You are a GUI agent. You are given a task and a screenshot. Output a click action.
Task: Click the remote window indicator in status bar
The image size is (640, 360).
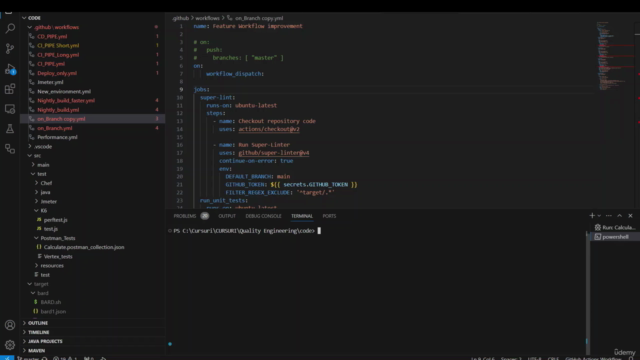pos(7,358)
